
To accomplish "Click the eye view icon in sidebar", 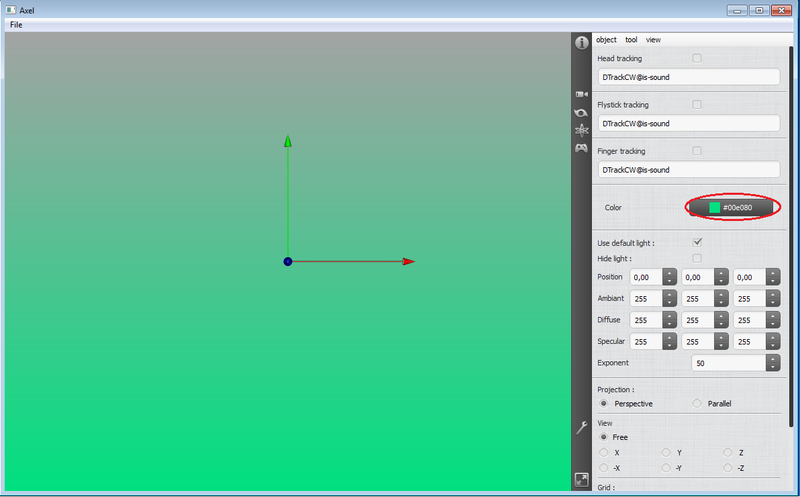I will point(581,112).
